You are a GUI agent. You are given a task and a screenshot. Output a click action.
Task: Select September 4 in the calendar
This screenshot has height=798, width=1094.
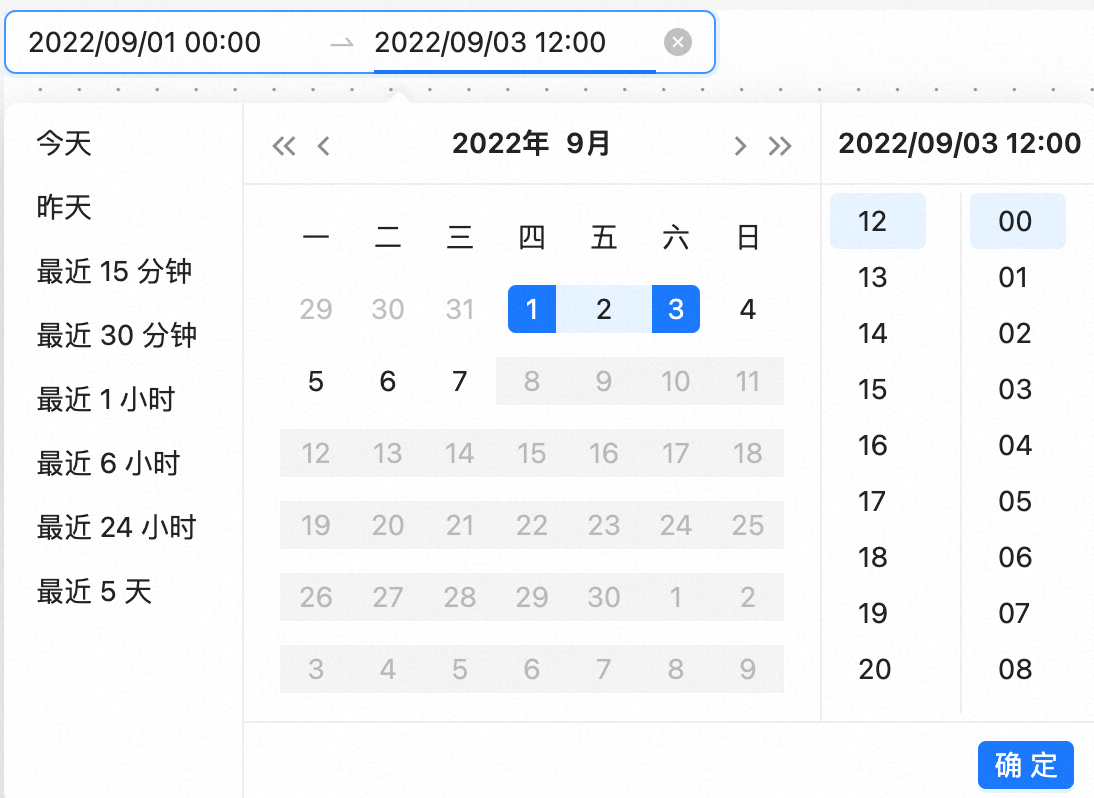(x=748, y=309)
